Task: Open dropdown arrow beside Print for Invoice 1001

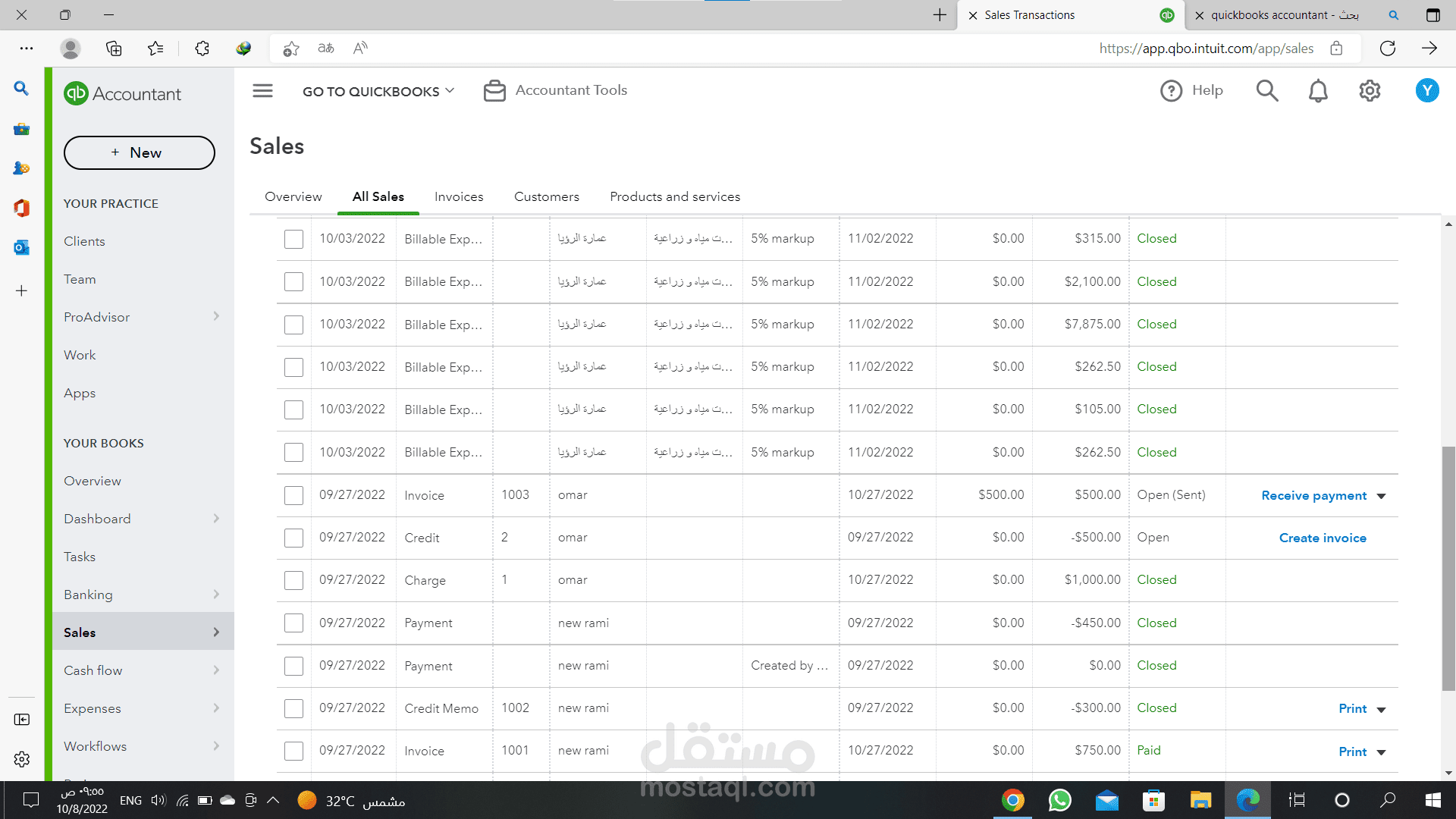Action: click(x=1381, y=752)
